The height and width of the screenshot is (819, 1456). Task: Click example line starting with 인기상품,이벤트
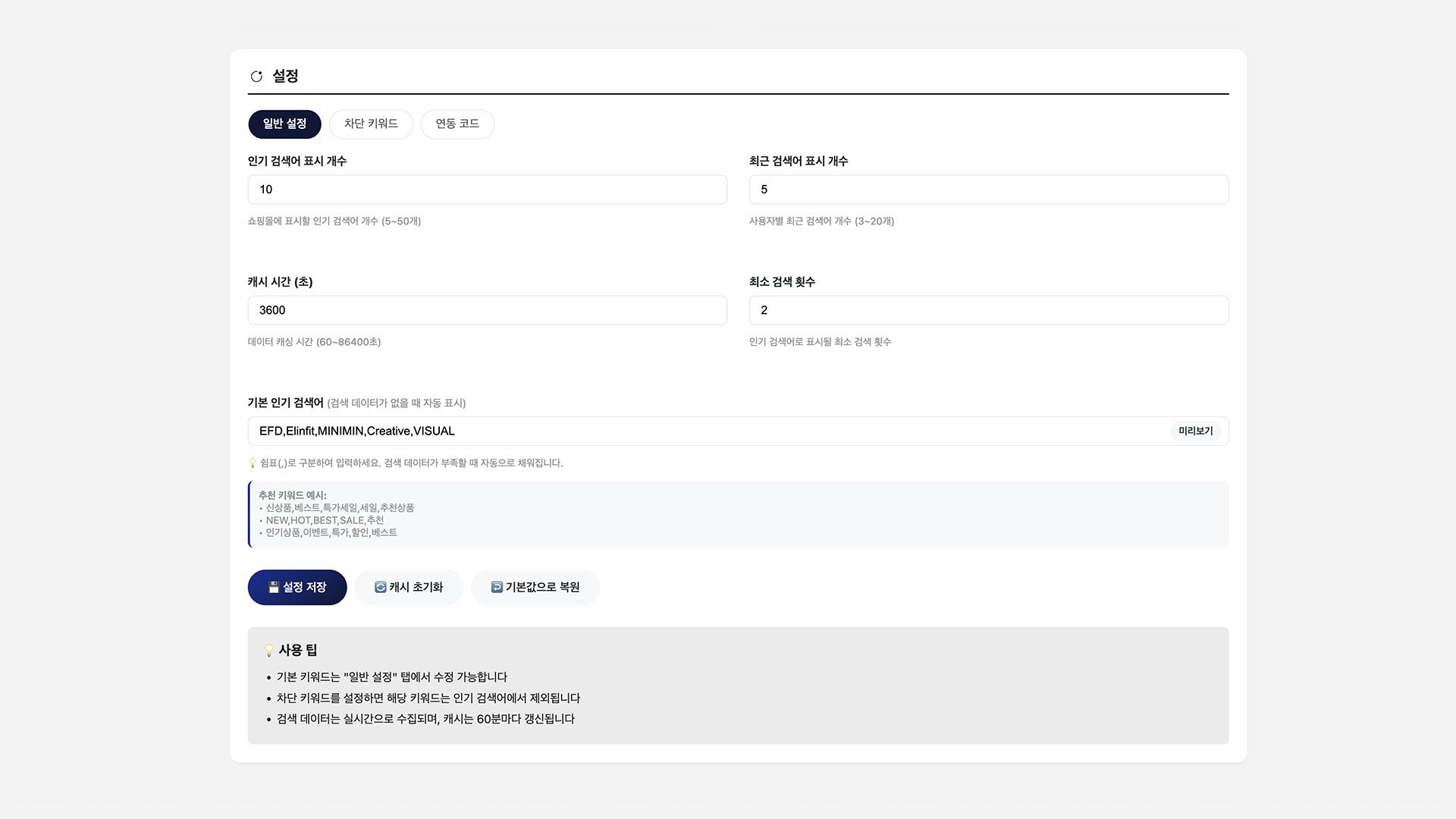point(331,532)
